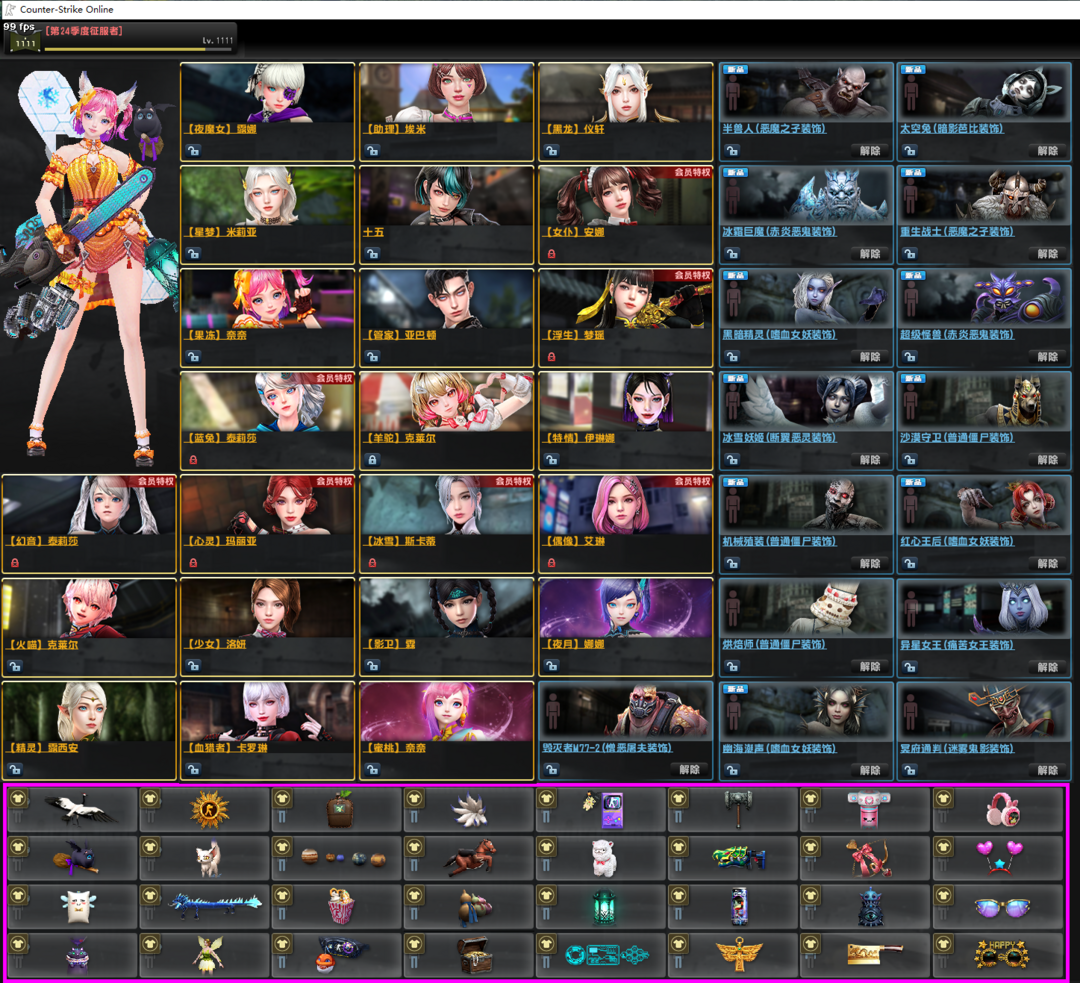
Task: Select the 【浮生】梦瑶 character portrait
Action: tap(625, 299)
